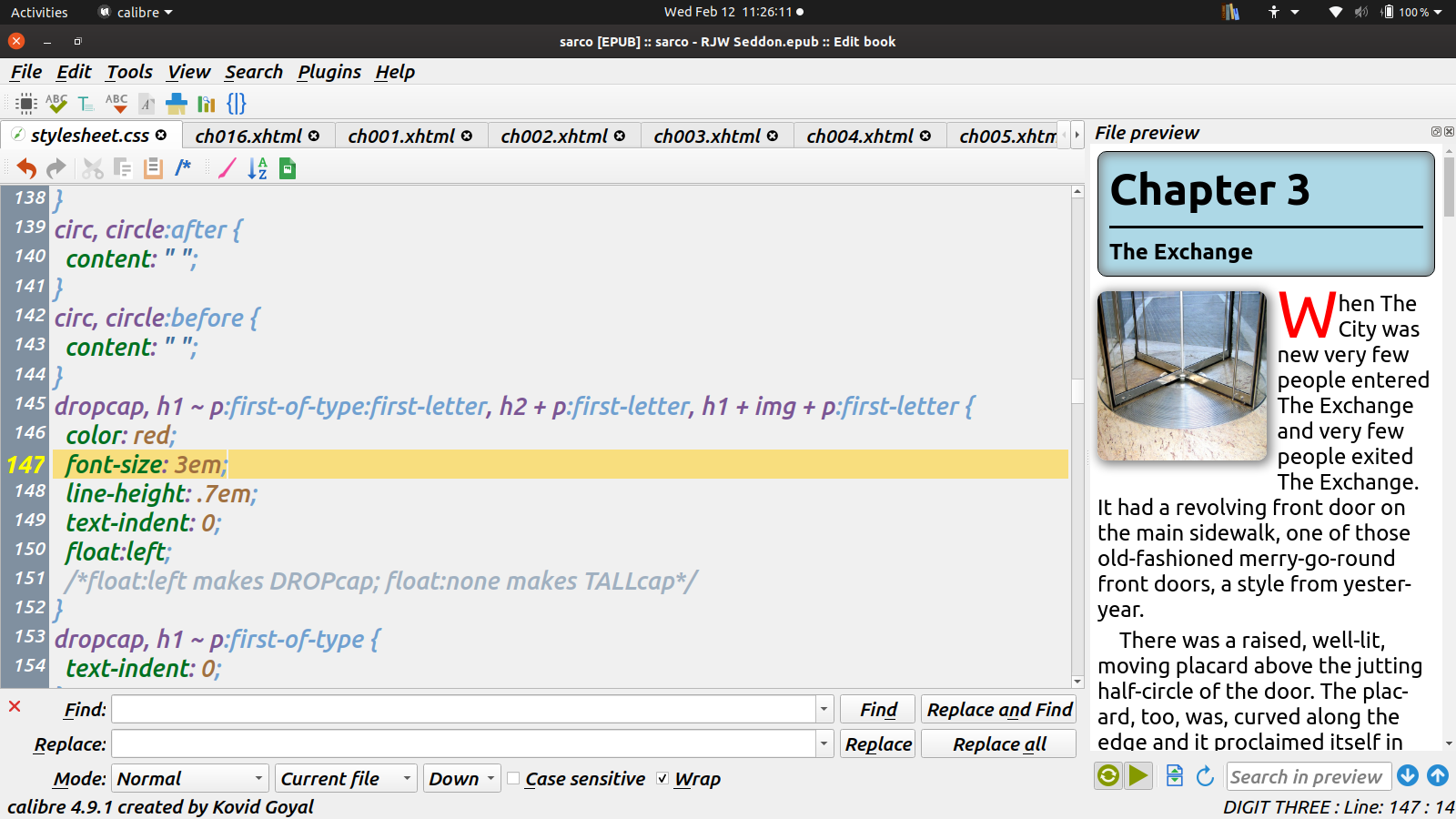Open the Manage fonts icon
The image size is (1456, 819).
click(147, 104)
